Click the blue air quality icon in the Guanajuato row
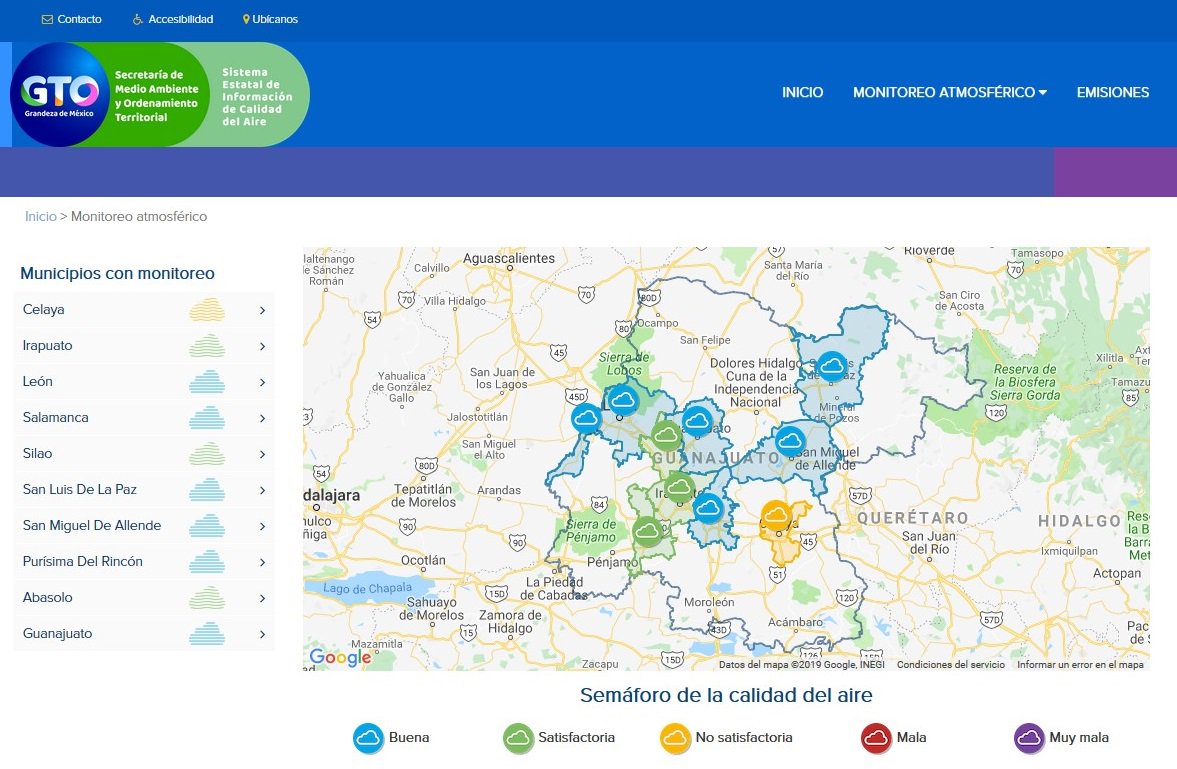This screenshot has width=1177, height=769. pyautogui.click(x=207, y=634)
